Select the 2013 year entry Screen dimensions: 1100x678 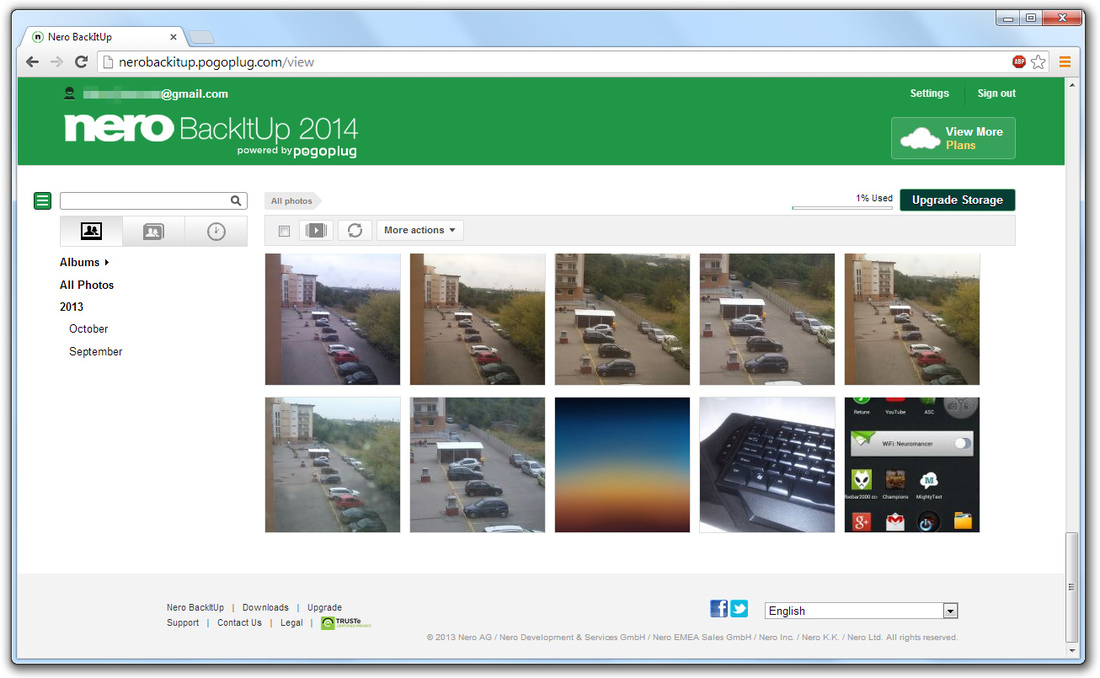click(x=72, y=307)
